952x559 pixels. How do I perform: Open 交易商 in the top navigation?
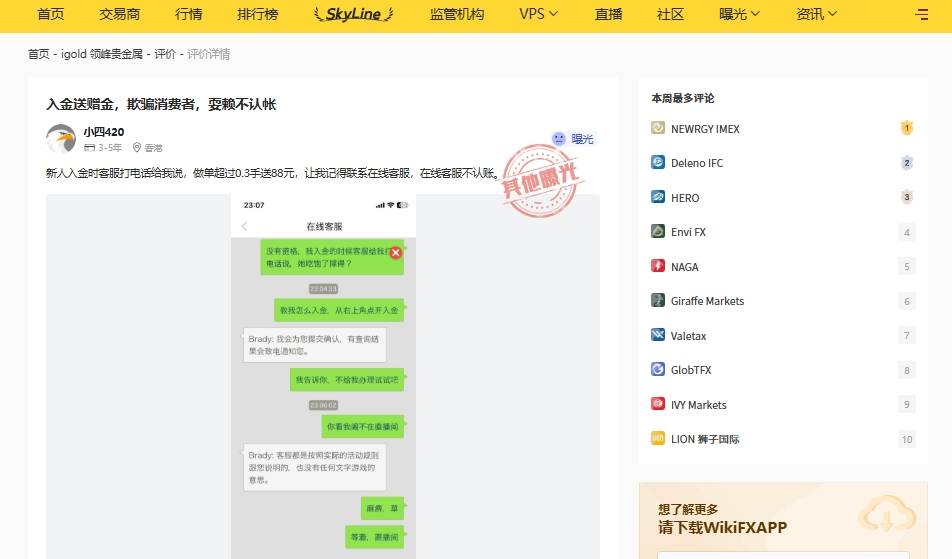point(120,14)
